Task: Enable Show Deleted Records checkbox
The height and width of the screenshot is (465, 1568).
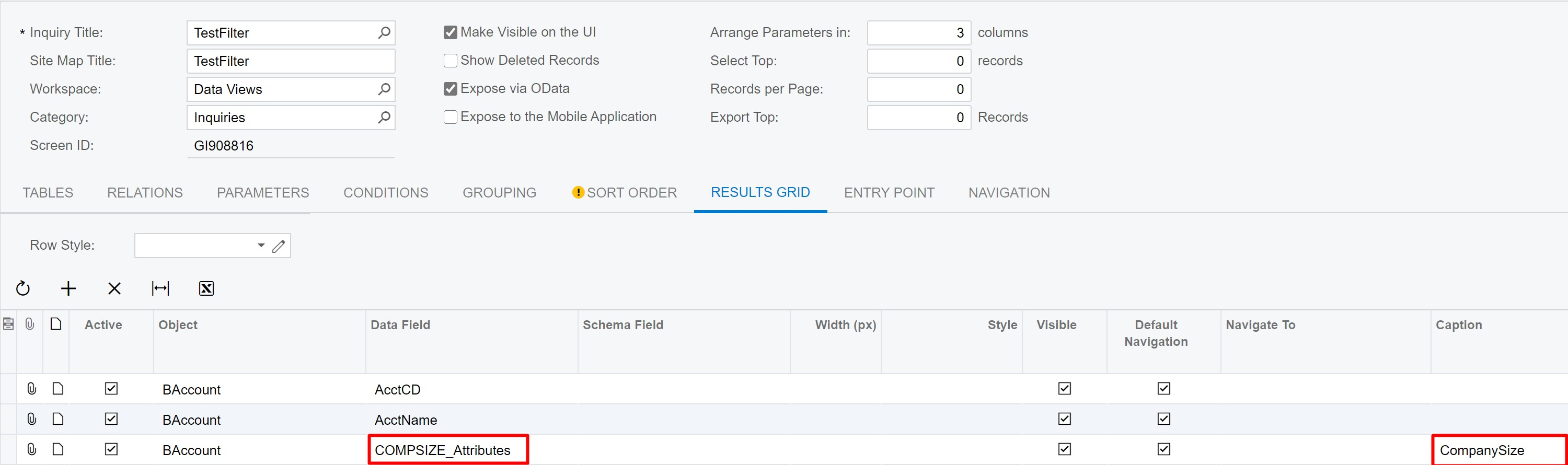Action: 451,60
